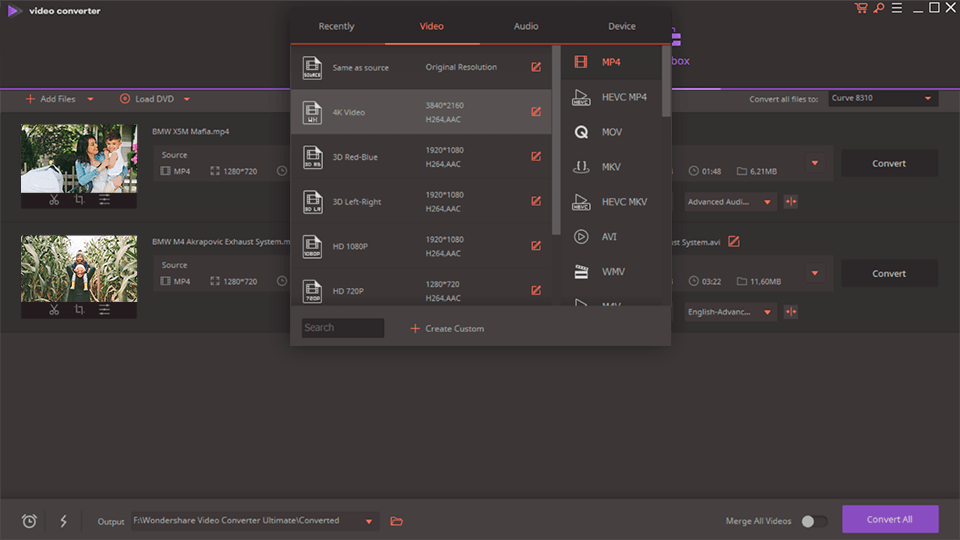Select the MKV format in list
The image size is (960, 540).
[611, 167]
